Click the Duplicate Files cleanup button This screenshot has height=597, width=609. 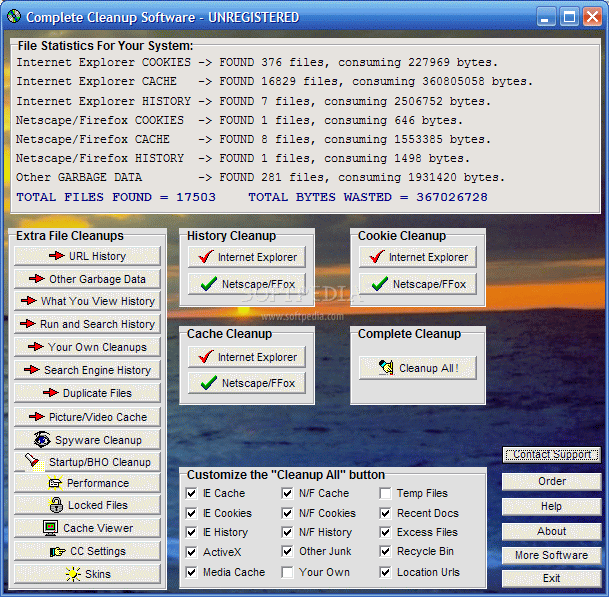tap(87, 393)
